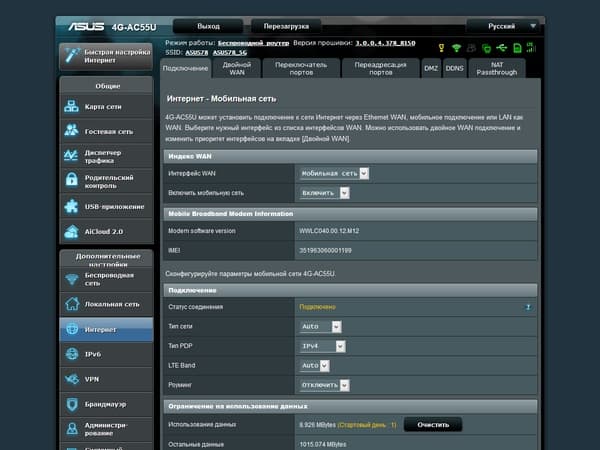Open USB-приложение puzzle icon

[72, 206]
